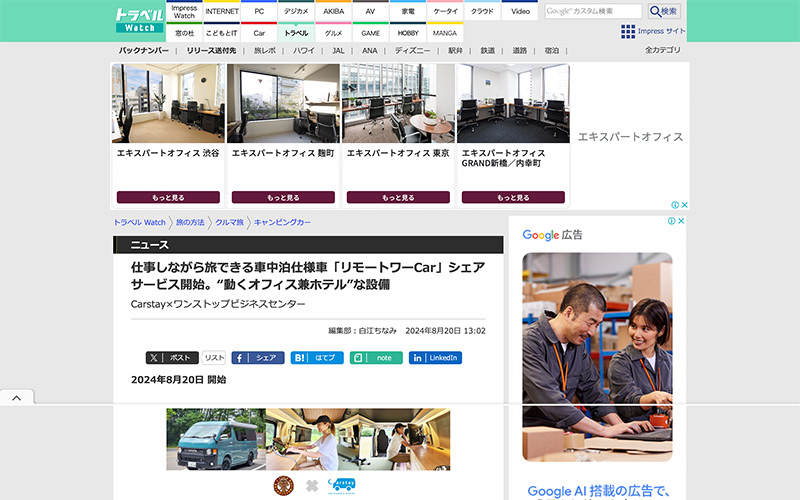Open the Video tab
This screenshot has height=500, width=800.
click(x=520, y=11)
